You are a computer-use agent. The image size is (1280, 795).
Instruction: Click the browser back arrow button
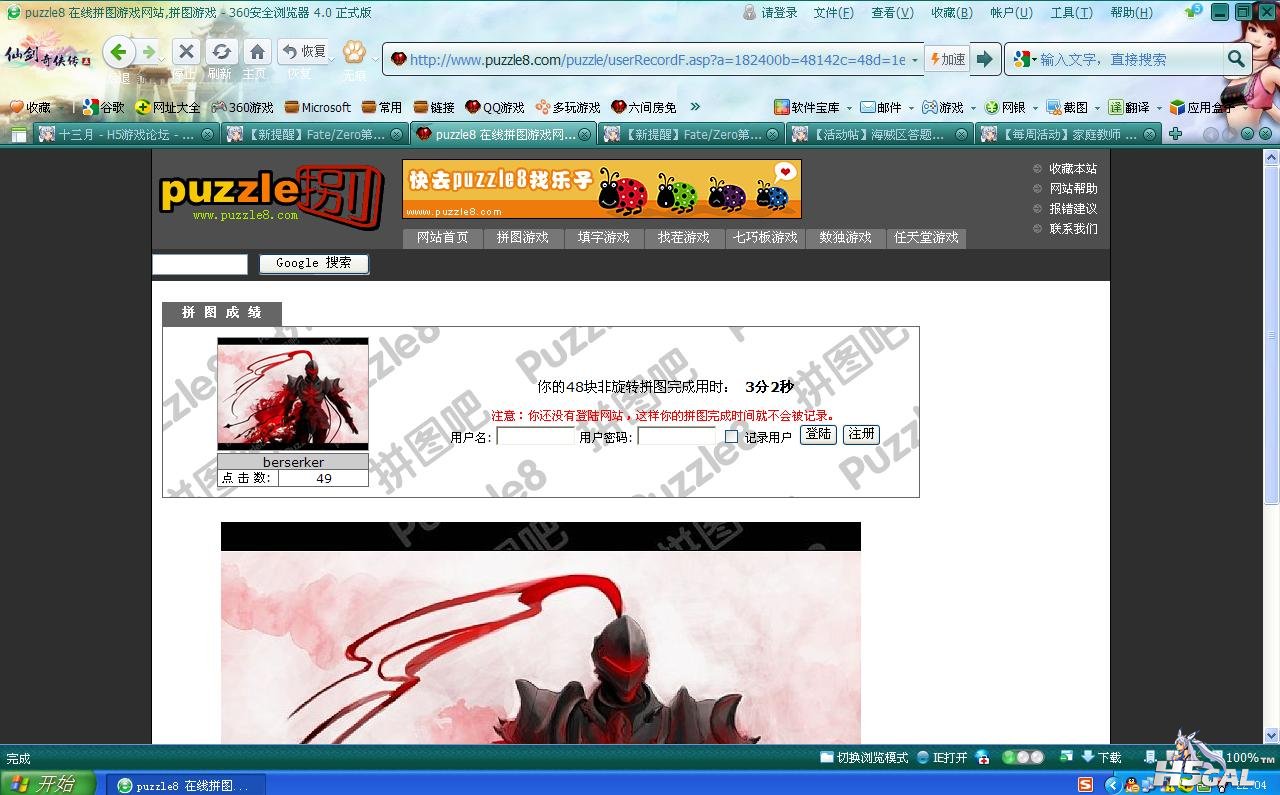tap(119, 52)
